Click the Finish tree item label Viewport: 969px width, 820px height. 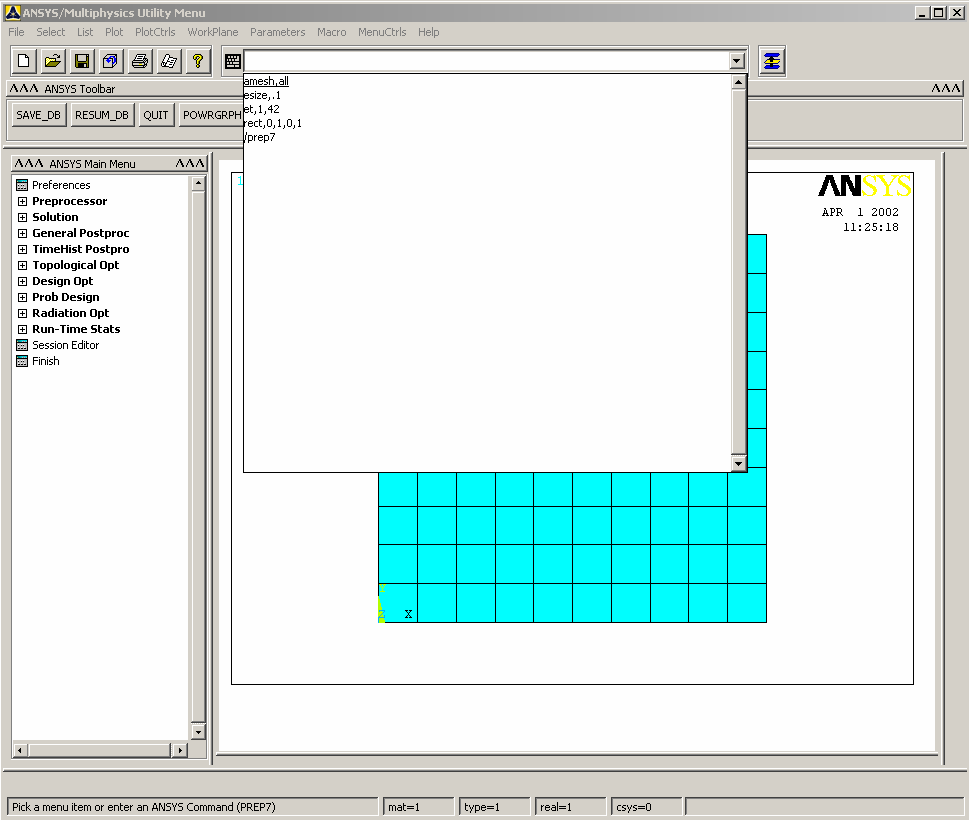click(x=46, y=361)
